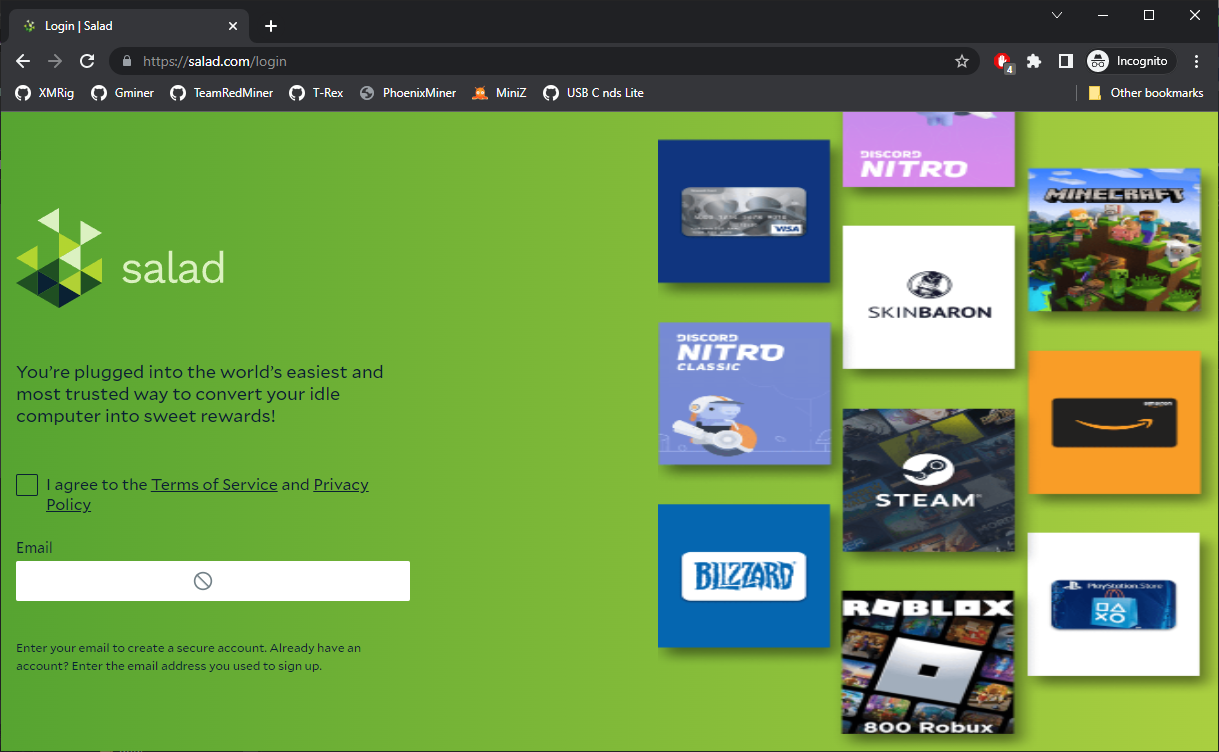The image size is (1219, 752).
Task: Check the agree to Terms checkbox
Action: click(27, 485)
